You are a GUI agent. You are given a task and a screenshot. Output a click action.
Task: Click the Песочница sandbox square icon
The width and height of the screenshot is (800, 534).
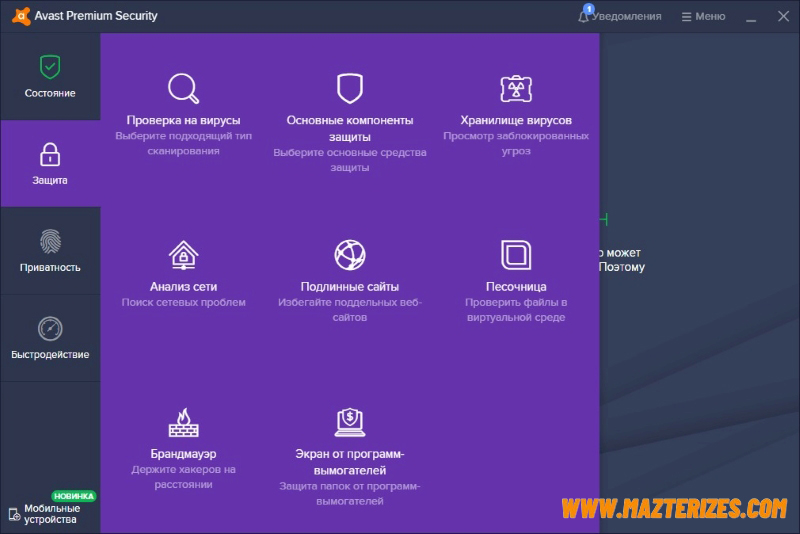516,255
